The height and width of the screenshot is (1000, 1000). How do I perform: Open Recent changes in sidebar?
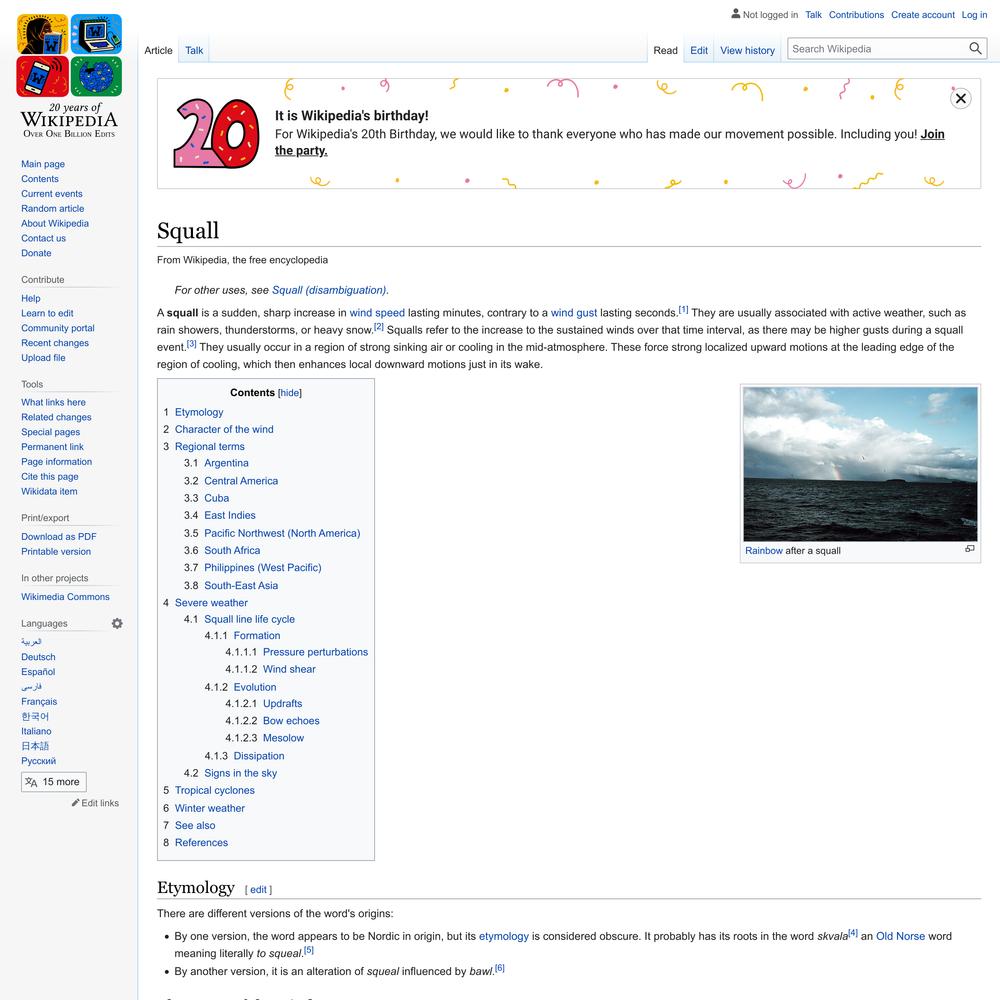point(55,343)
